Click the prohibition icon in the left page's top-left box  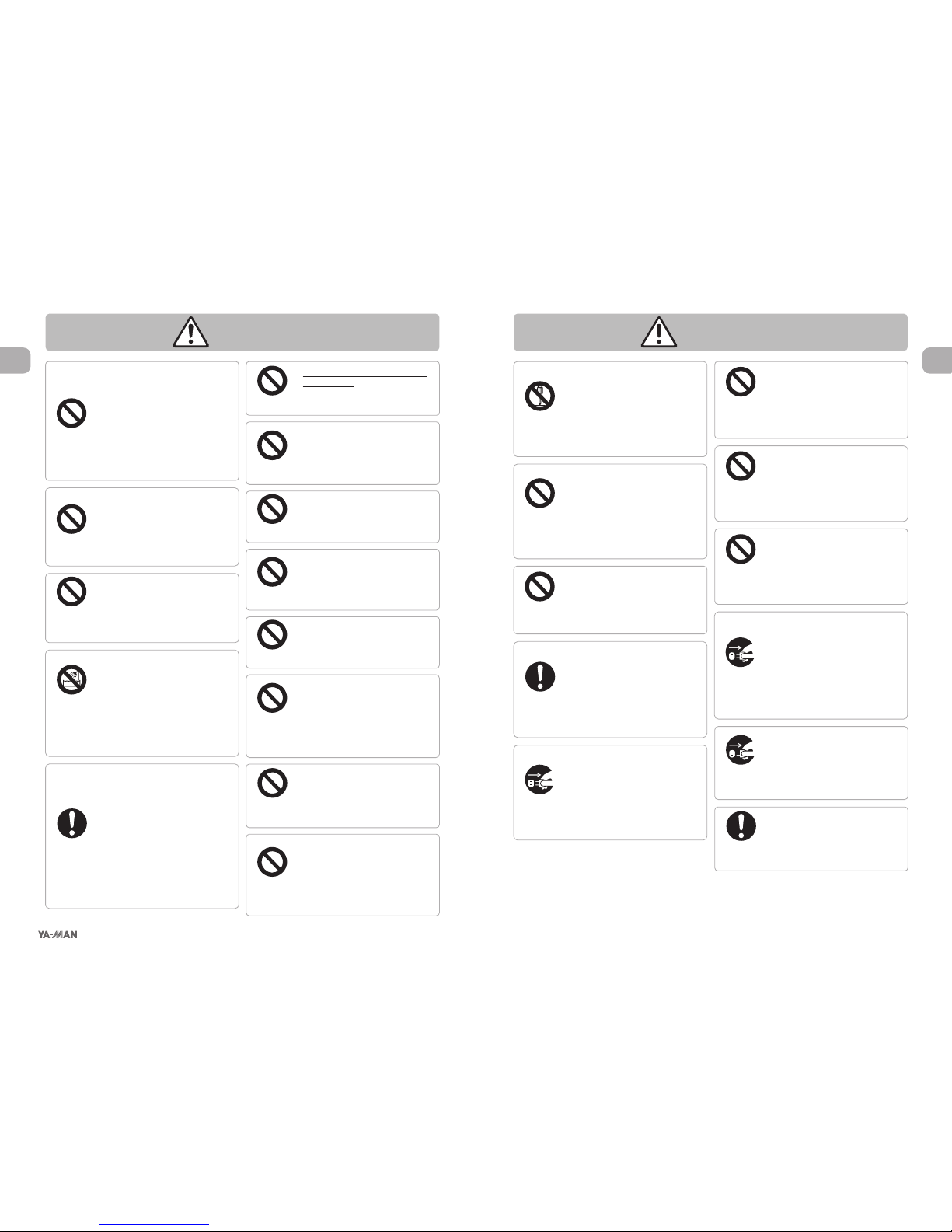71,413
